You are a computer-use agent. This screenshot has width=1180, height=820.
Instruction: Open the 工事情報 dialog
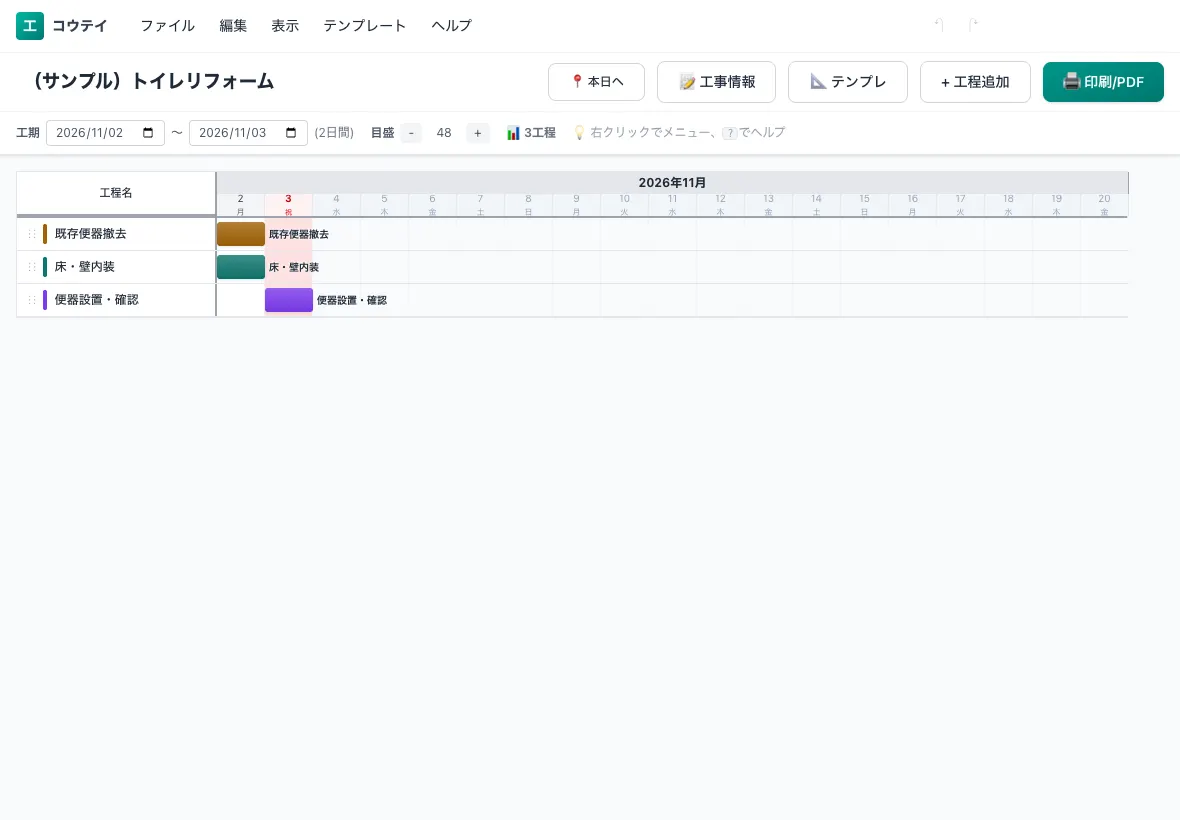click(716, 82)
